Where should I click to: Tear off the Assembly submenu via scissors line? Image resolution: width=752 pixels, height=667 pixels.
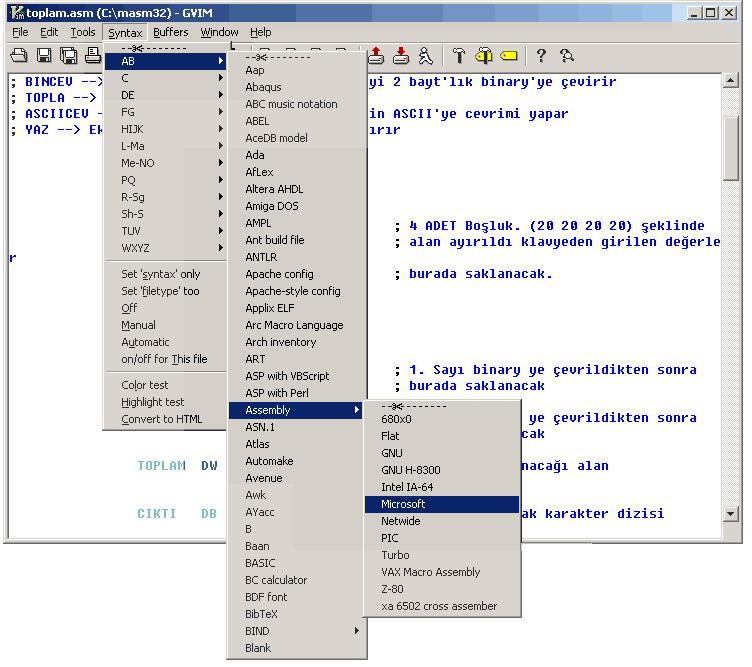click(x=442, y=406)
